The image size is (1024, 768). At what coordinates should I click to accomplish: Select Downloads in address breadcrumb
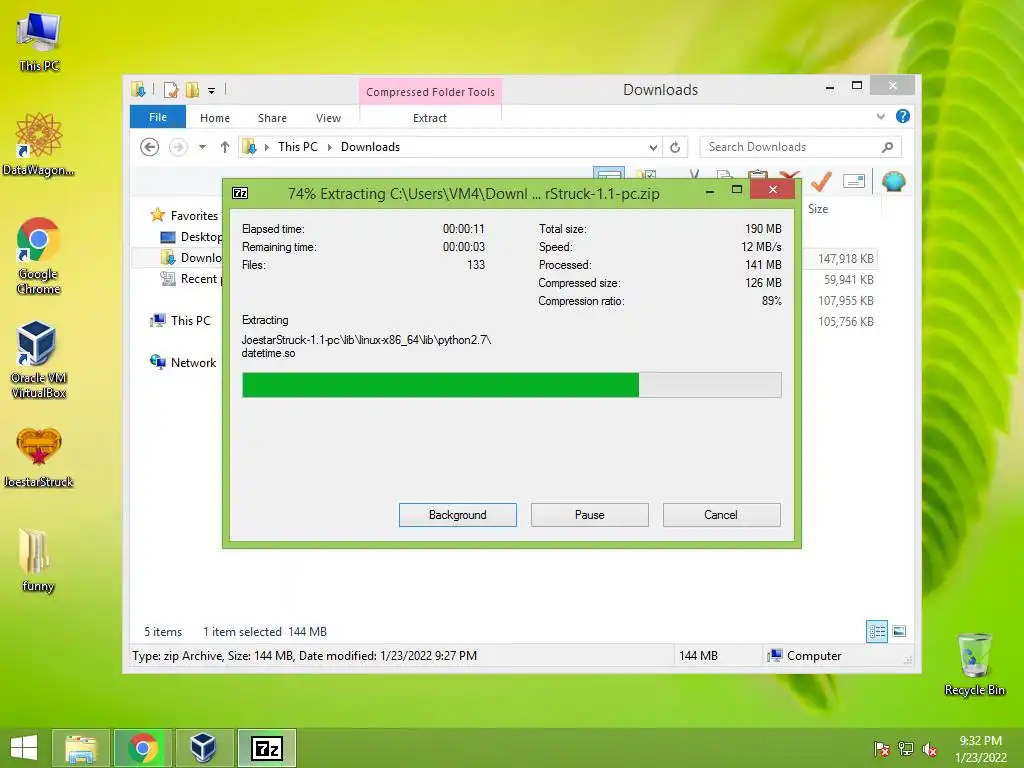tap(370, 147)
